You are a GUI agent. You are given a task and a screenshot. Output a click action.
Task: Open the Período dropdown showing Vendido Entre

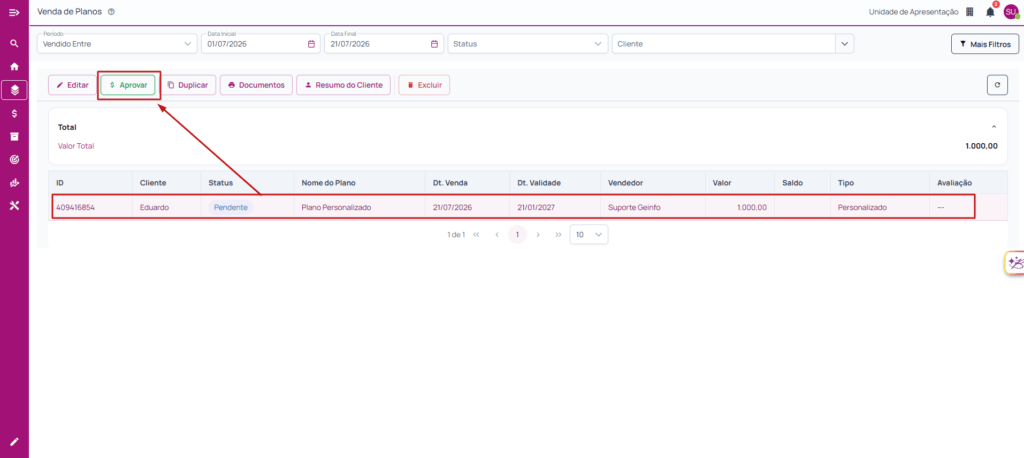coord(117,44)
